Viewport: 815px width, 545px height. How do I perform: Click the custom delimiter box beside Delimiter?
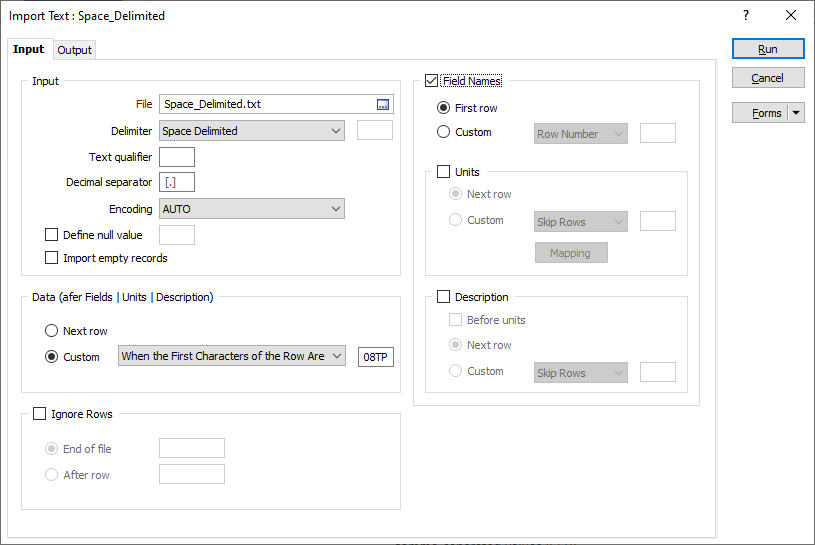(x=375, y=130)
